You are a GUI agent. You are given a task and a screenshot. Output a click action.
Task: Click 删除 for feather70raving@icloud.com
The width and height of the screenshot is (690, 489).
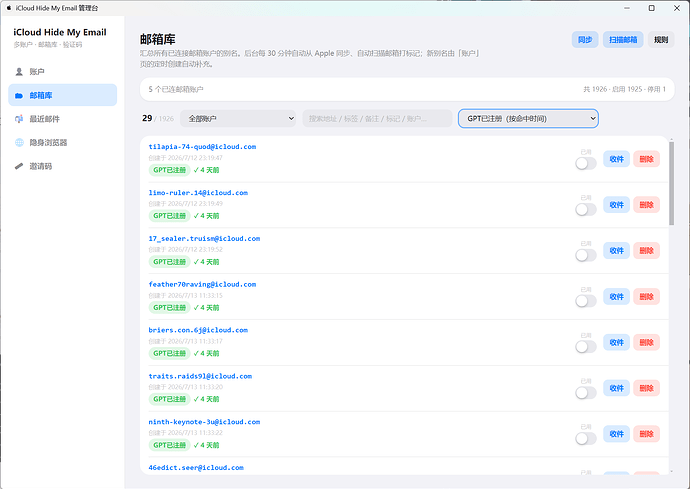click(x=646, y=297)
